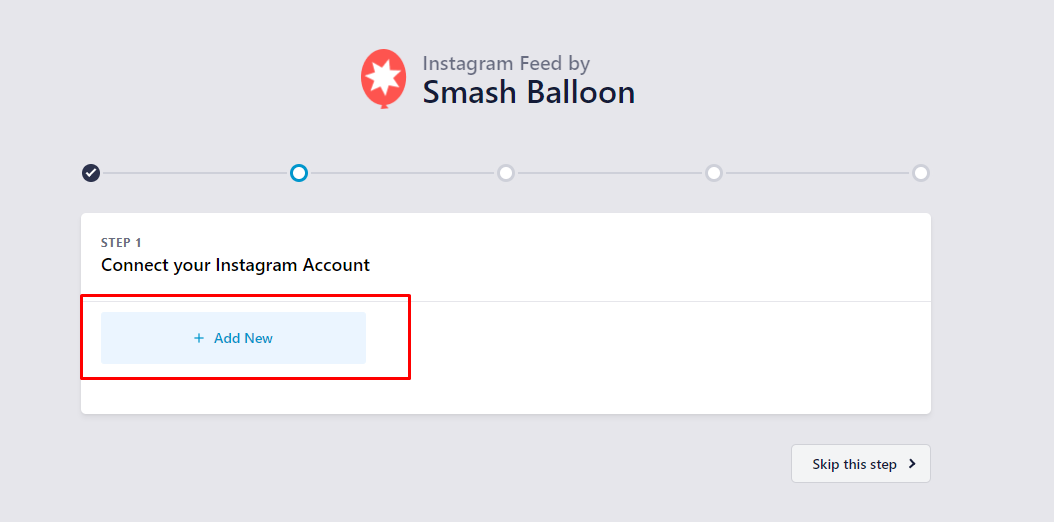This screenshot has height=522, width=1054.
Task: Click divider line below the card heading
Action: 660,301
